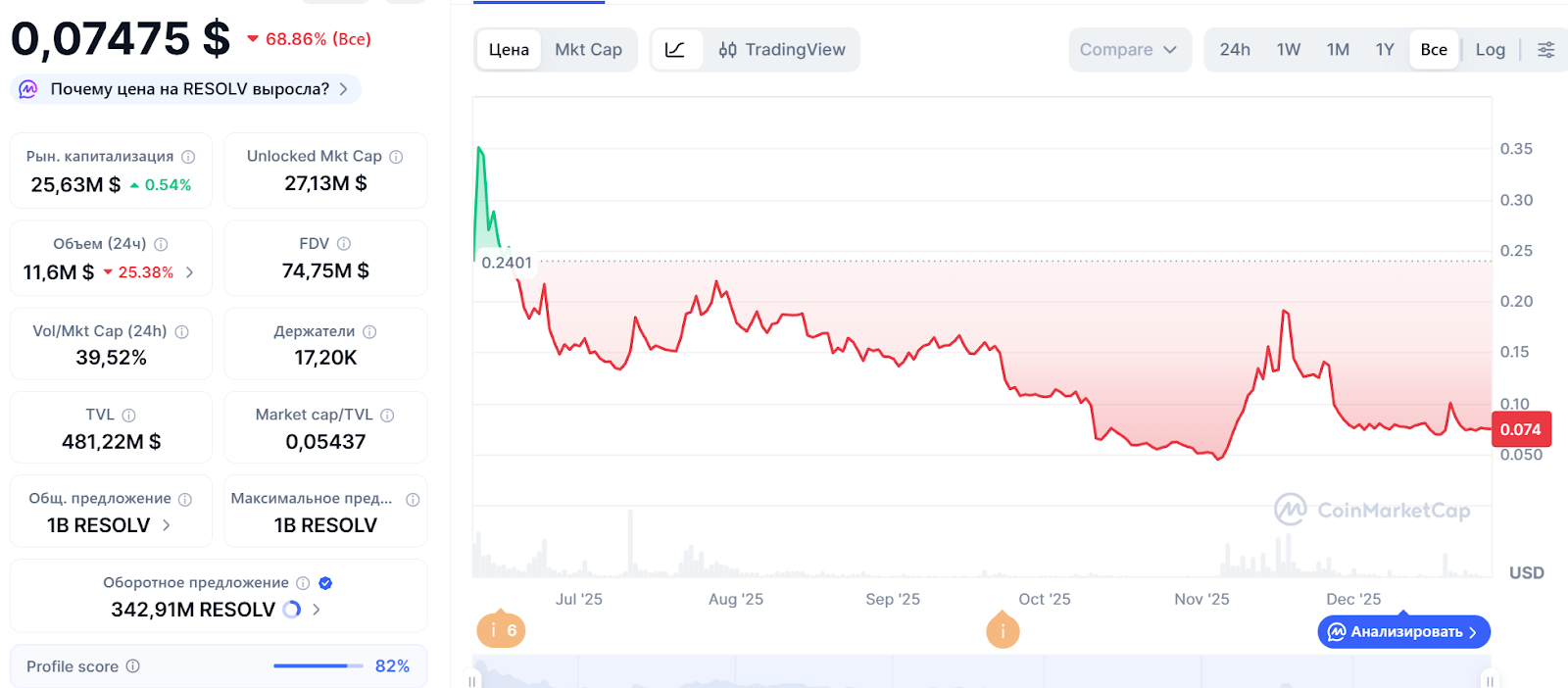Click info icon beside Profile score

133,666
